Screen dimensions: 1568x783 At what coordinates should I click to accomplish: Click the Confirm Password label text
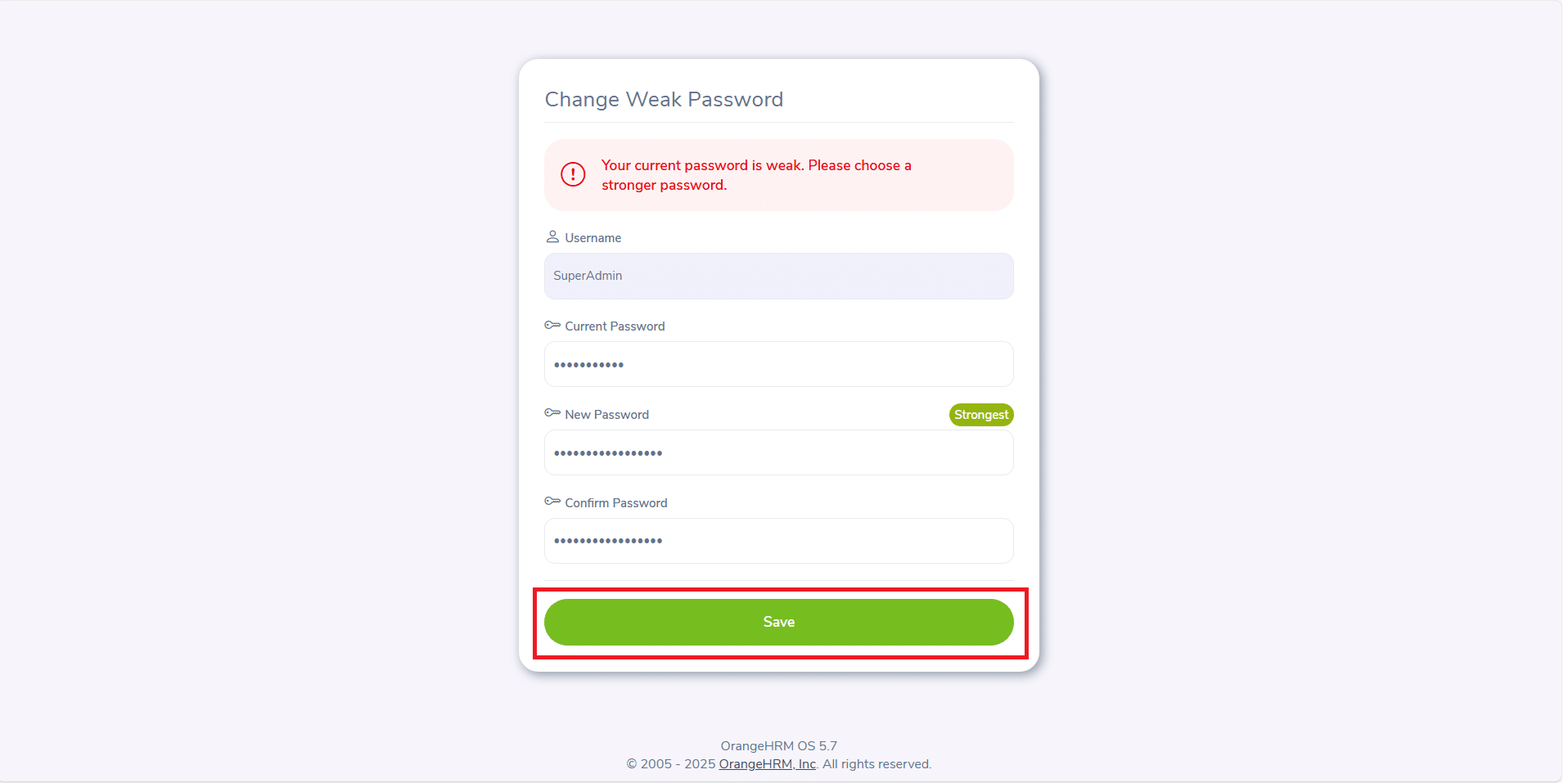pyautogui.click(x=615, y=503)
